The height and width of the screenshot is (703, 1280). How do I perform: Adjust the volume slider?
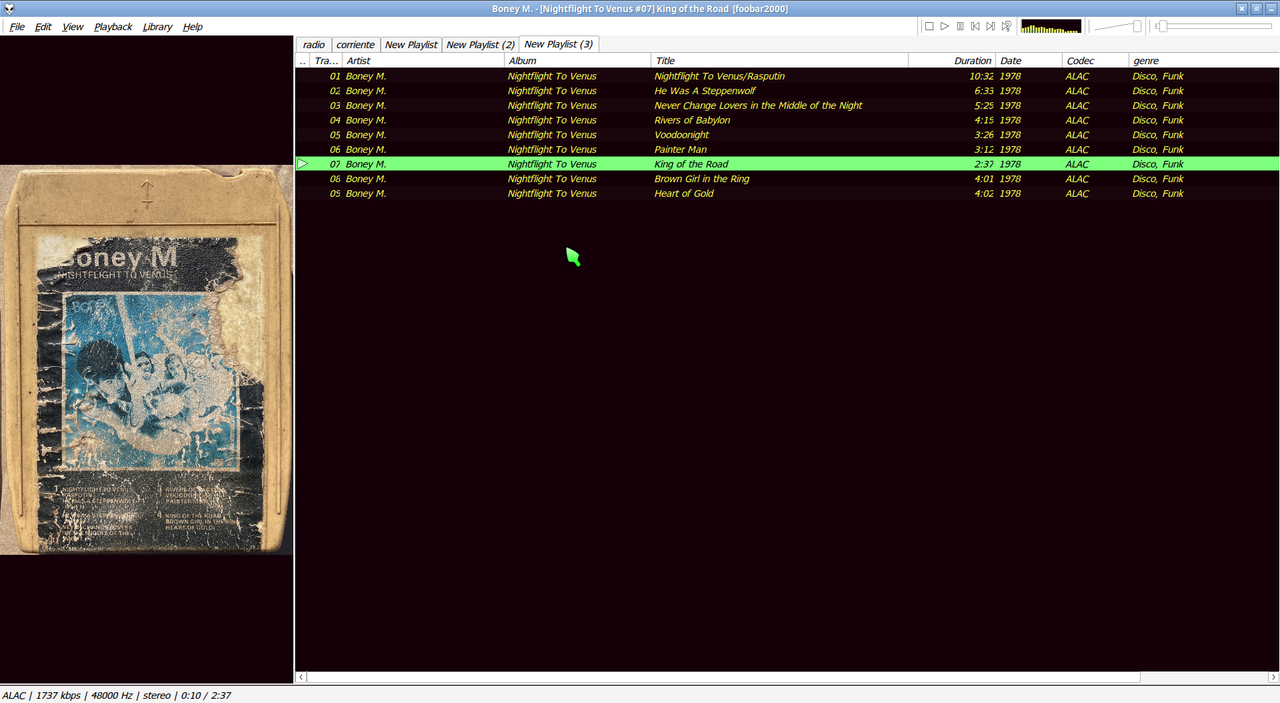point(1118,26)
